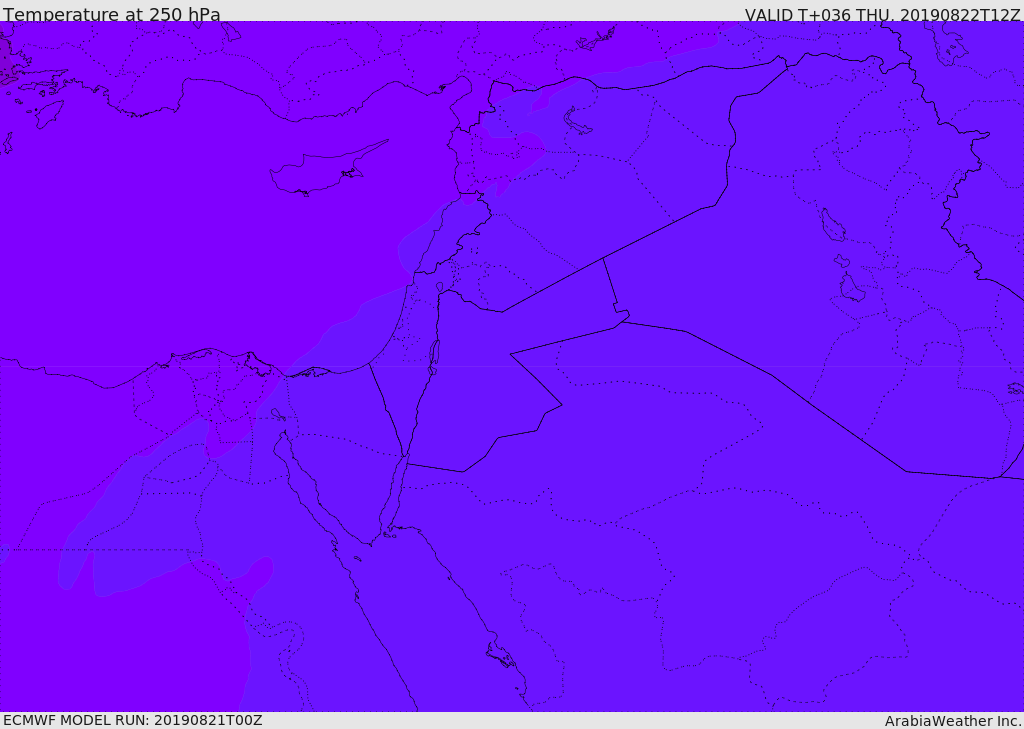The width and height of the screenshot is (1024, 729).
Task: Click the 'Temperature at 250 hPa' title
Action: (x=112, y=14)
